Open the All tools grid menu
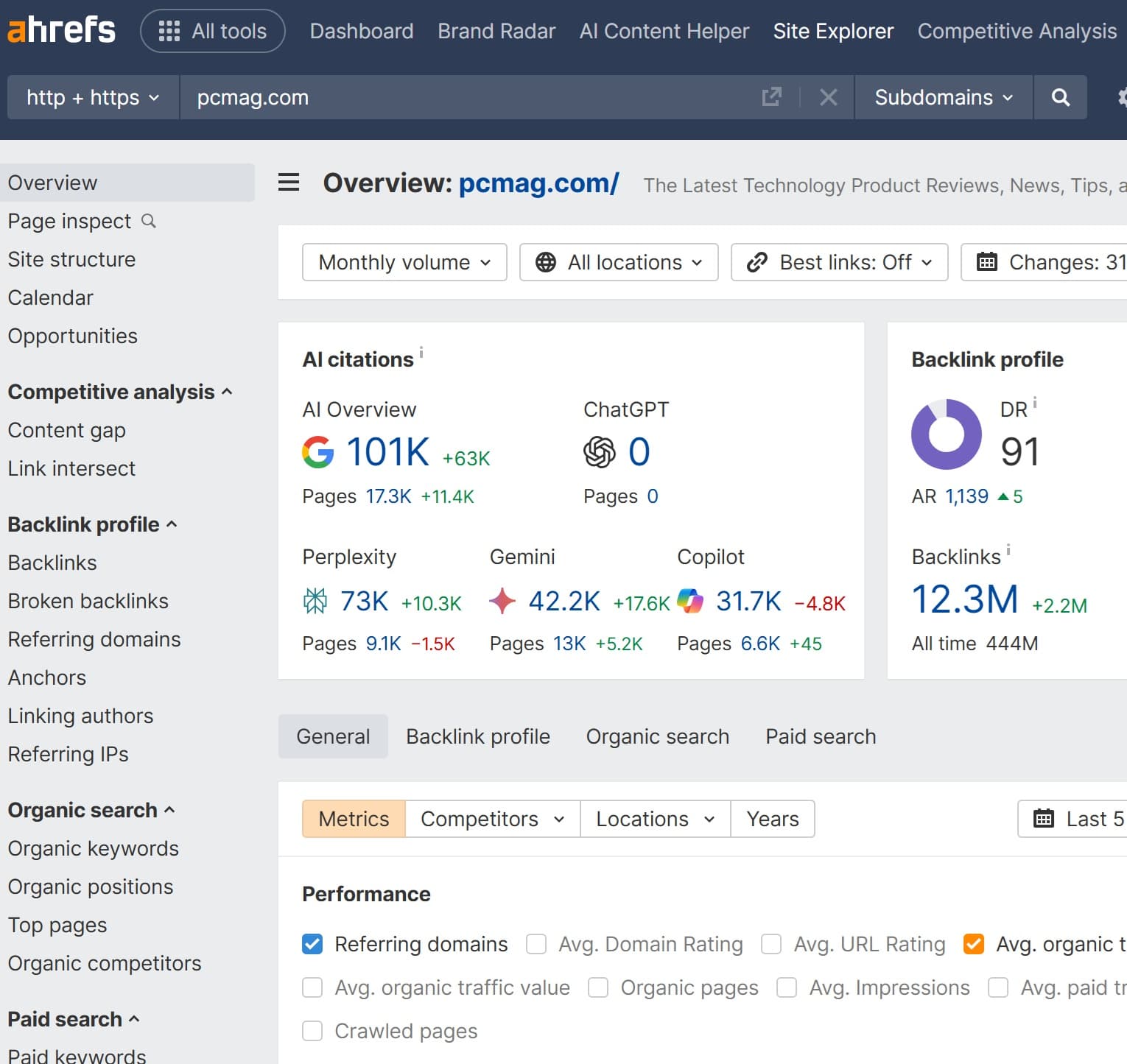1127x1064 pixels. coord(212,31)
